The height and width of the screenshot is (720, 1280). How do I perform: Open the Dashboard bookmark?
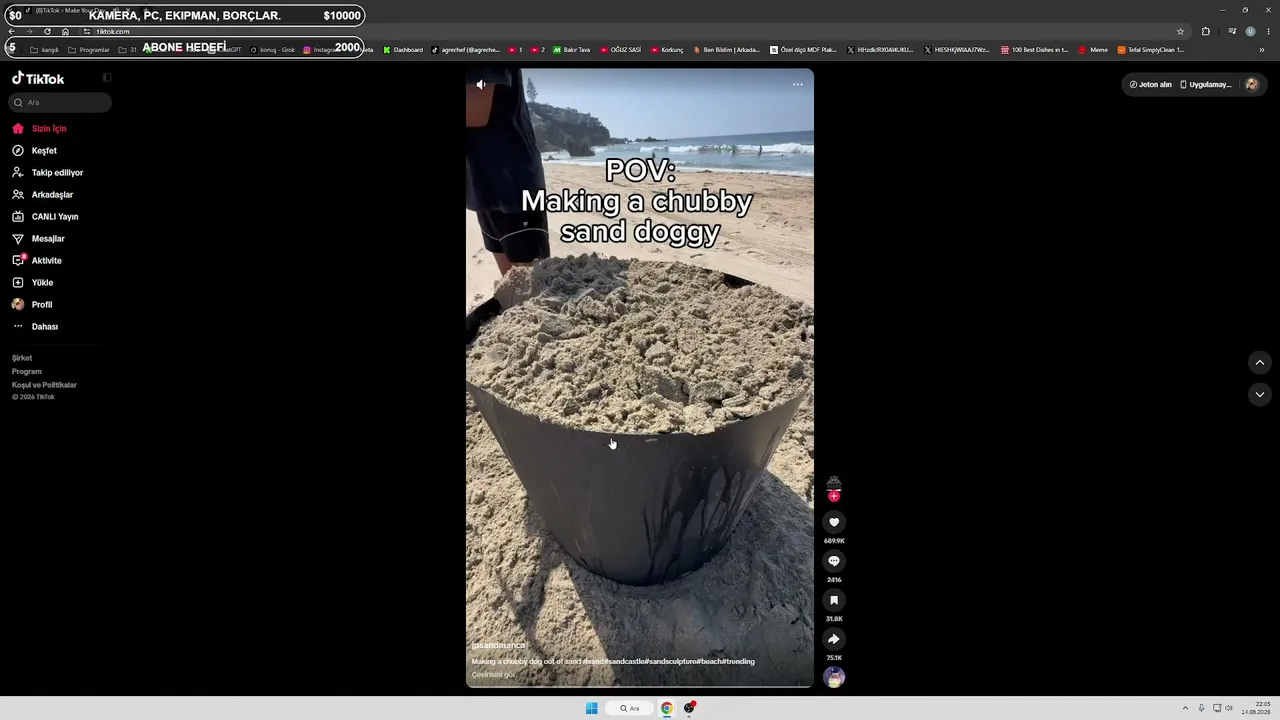tap(403, 50)
